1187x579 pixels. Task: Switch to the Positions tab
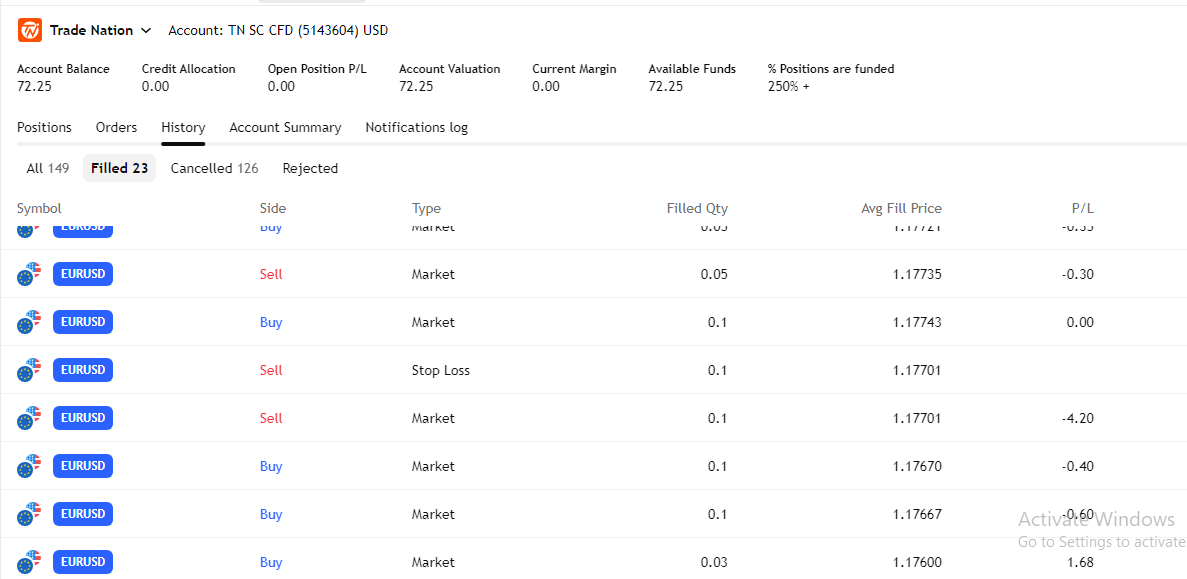(44, 127)
